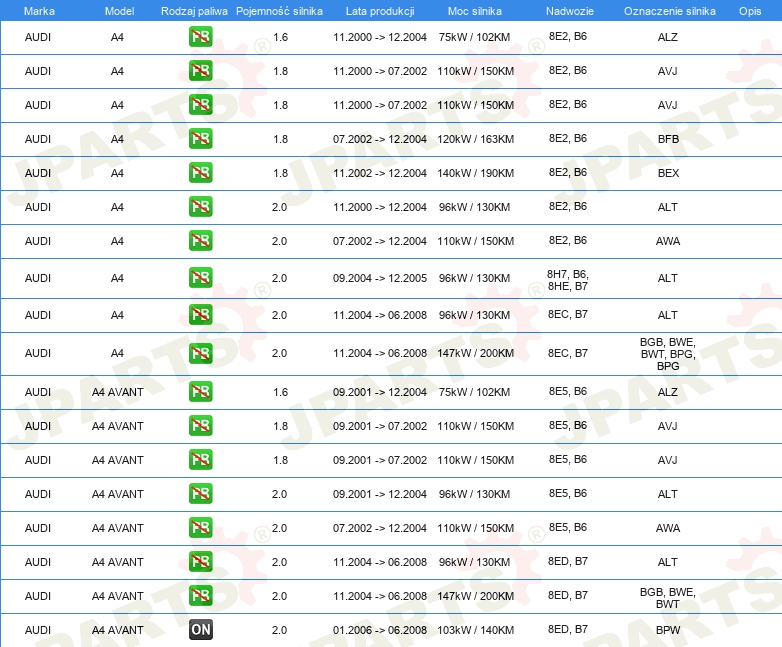Click the ON diesel icon in the BPW row

click(x=200, y=629)
